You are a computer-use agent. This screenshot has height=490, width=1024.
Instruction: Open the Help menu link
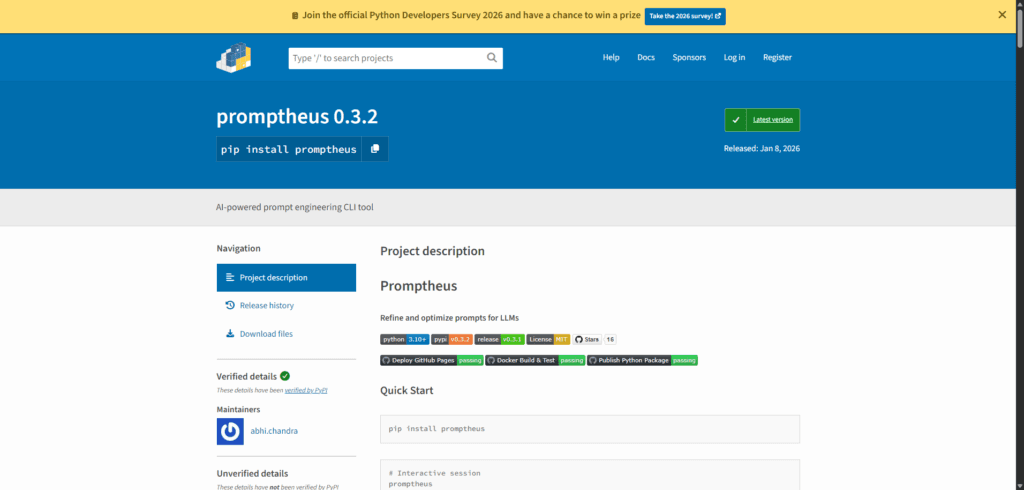coord(611,57)
